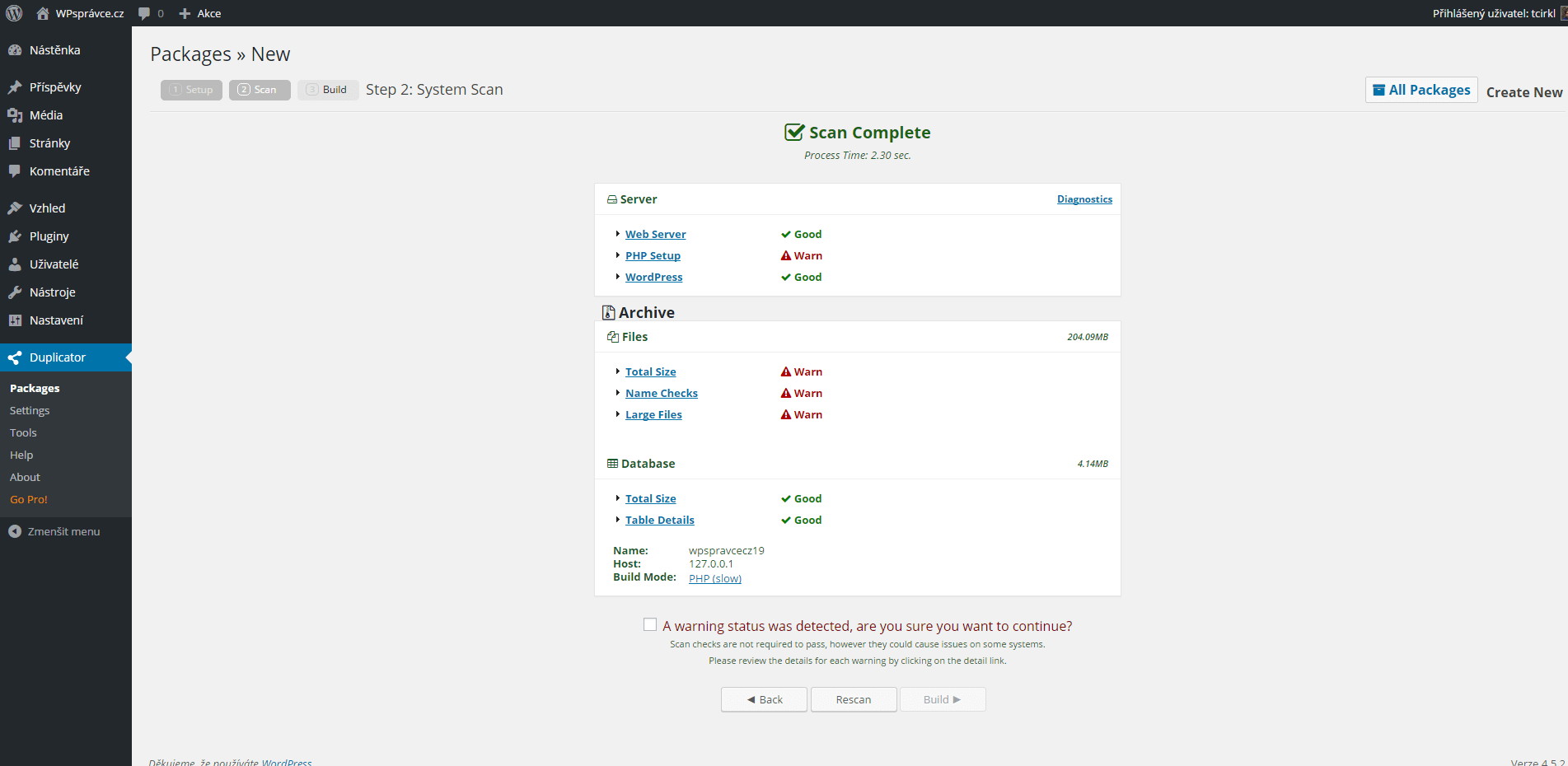Click the Build button
Viewport: 1568px width, 766px height.
tap(943, 699)
